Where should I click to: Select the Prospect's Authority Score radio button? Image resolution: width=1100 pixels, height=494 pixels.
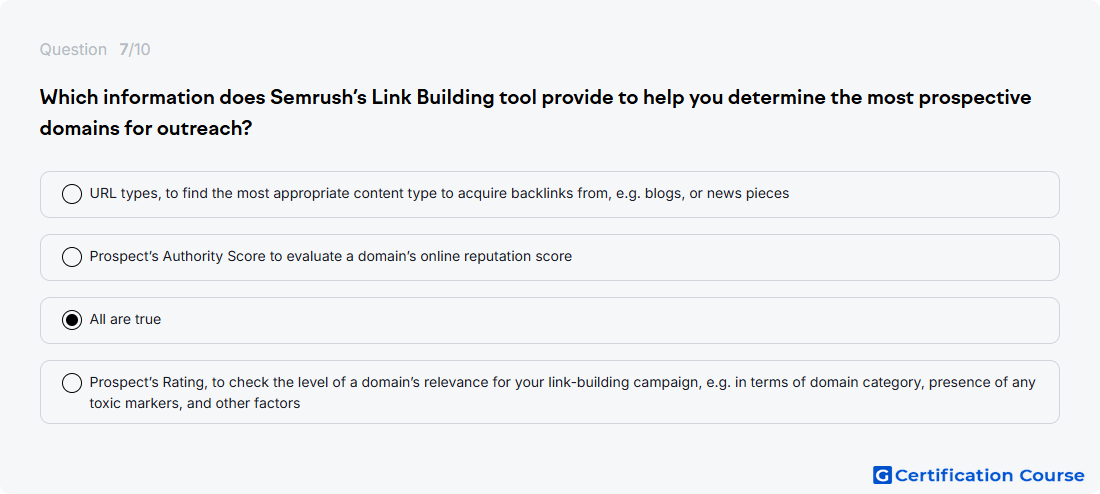point(72,257)
